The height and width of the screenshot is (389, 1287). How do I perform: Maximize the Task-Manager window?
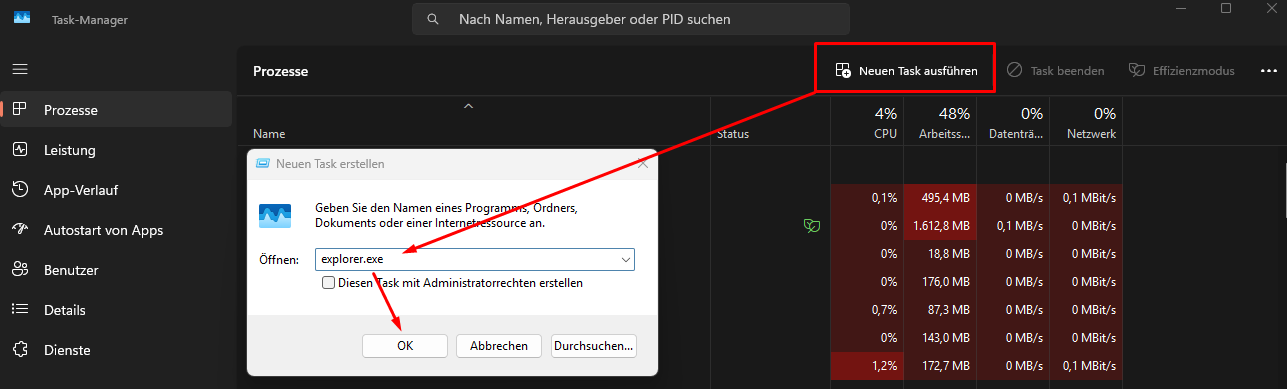point(1226,8)
